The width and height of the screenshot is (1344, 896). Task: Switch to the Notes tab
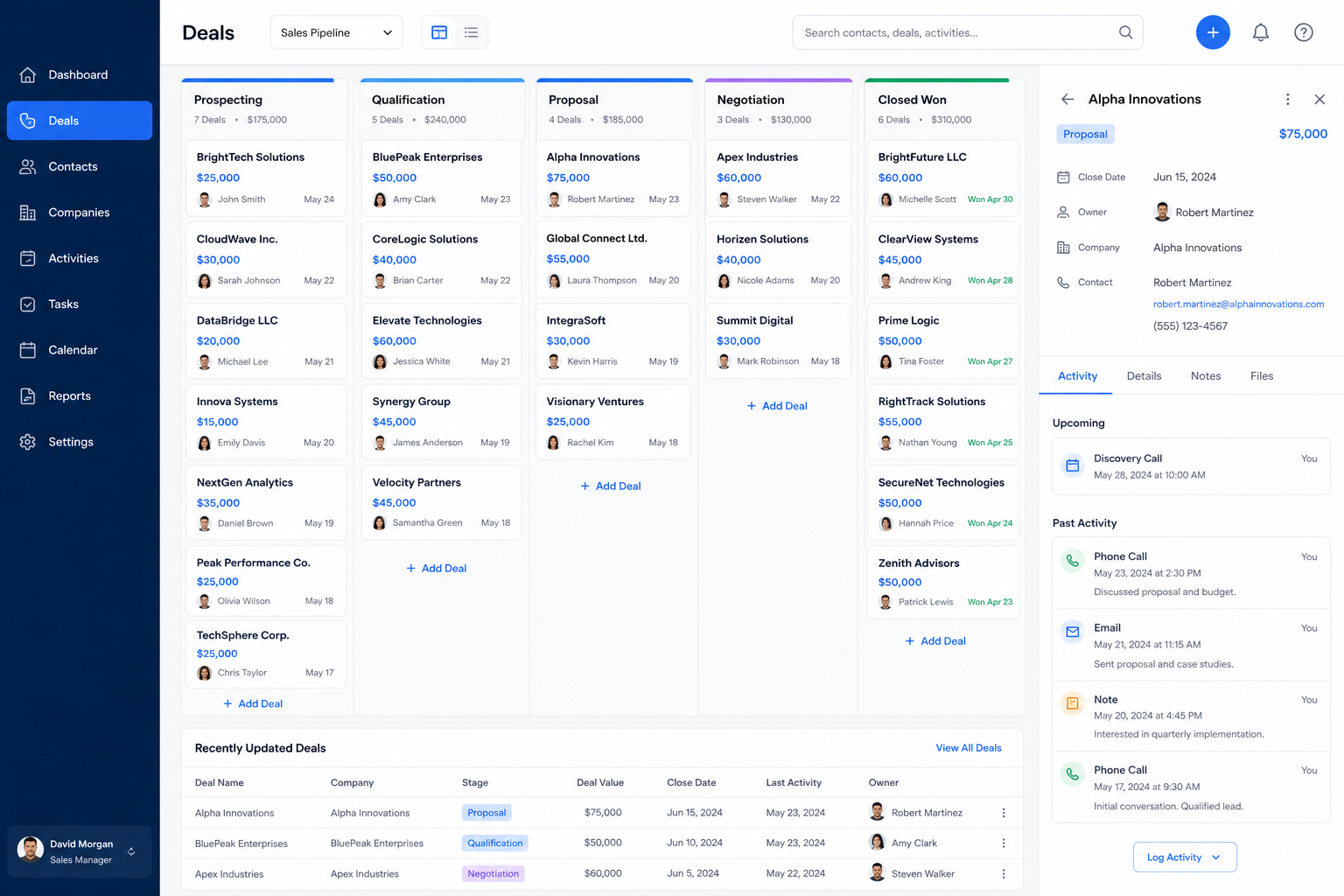pyautogui.click(x=1206, y=376)
